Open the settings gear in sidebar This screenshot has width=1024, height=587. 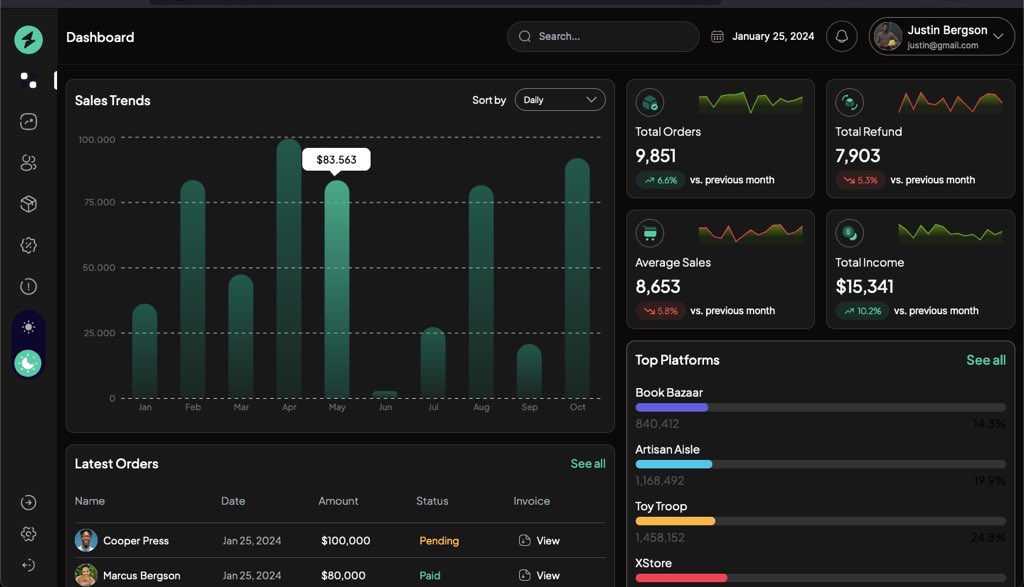tap(28, 533)
